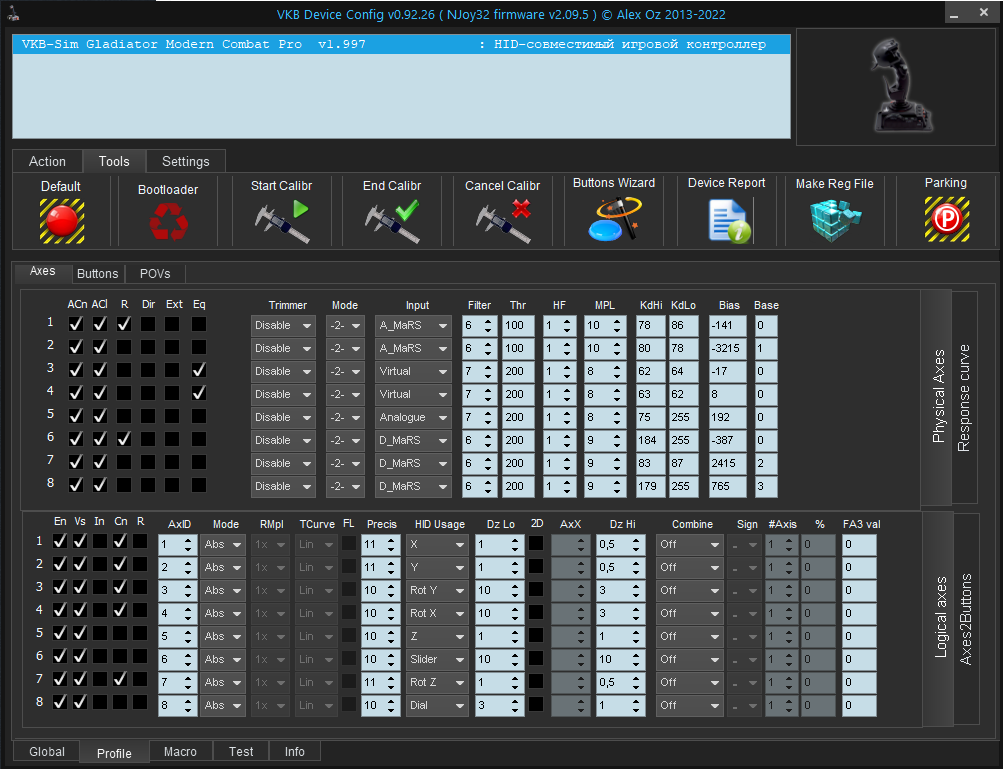Open the Trimmer dropdown for physical axis 1
Image resolution: width=1003 pixels, height=769 pixels.
pyautogui.click(x=283, y=325)
